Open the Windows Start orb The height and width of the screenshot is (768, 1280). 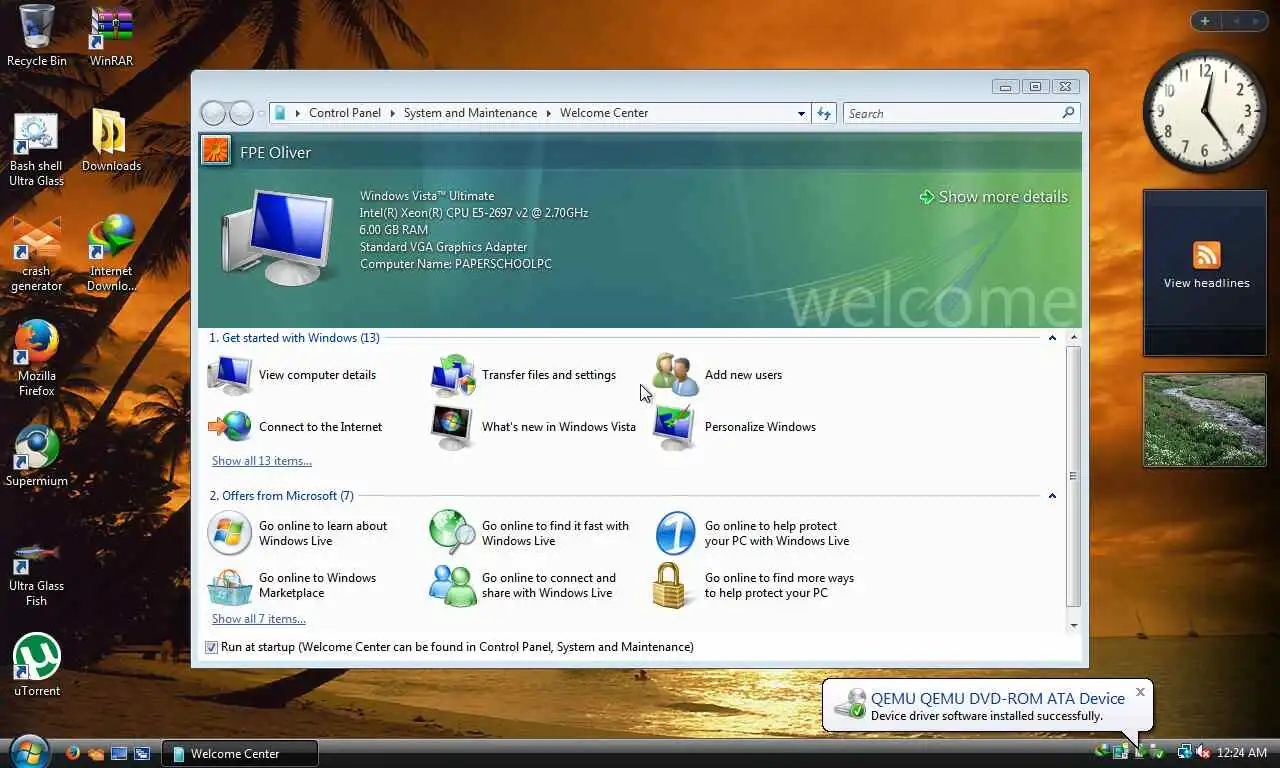[x=29, y=751]
